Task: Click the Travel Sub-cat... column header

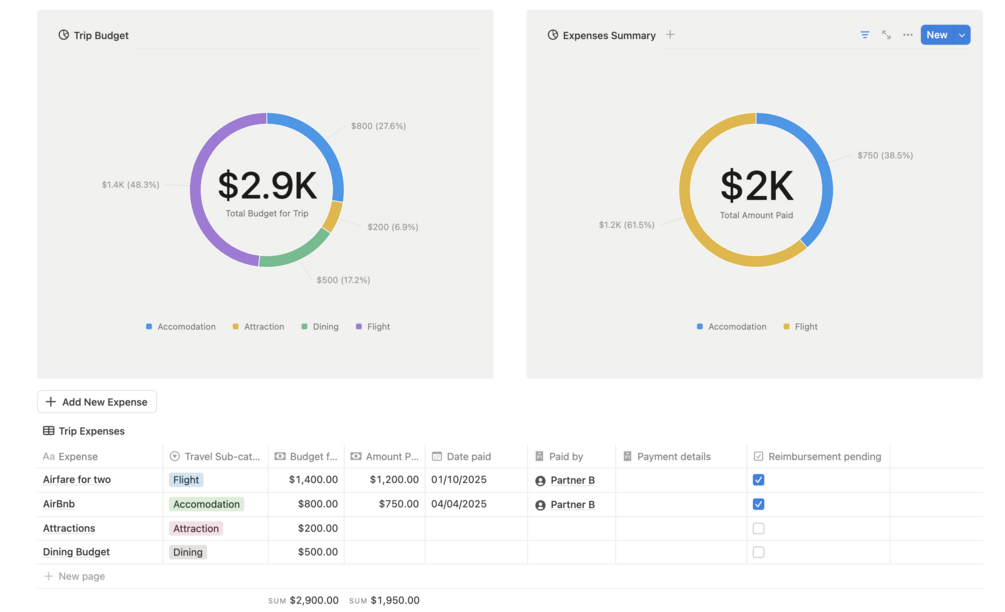Action: (x=215, y=456)
